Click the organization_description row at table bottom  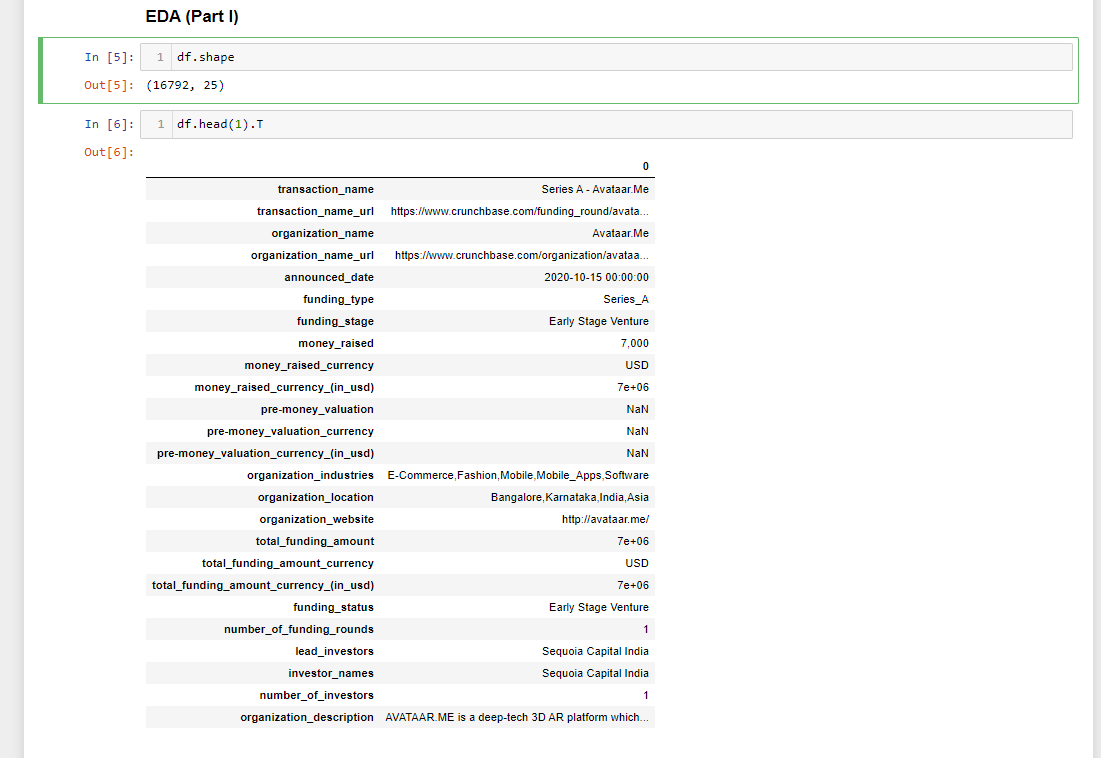[400, 717]
